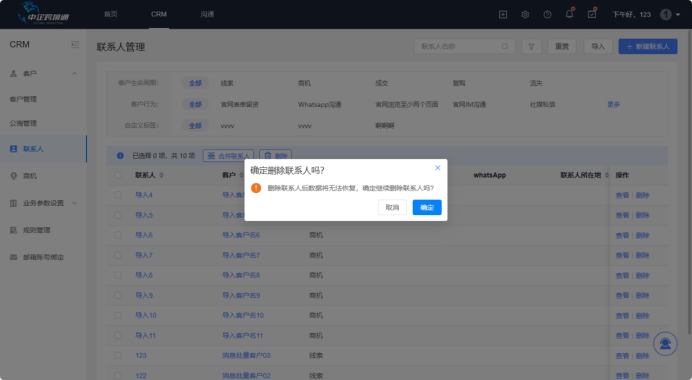Click the search magnifier icon
The height and width of the screenshot is (380, 692).
click(x=505, y=46)
